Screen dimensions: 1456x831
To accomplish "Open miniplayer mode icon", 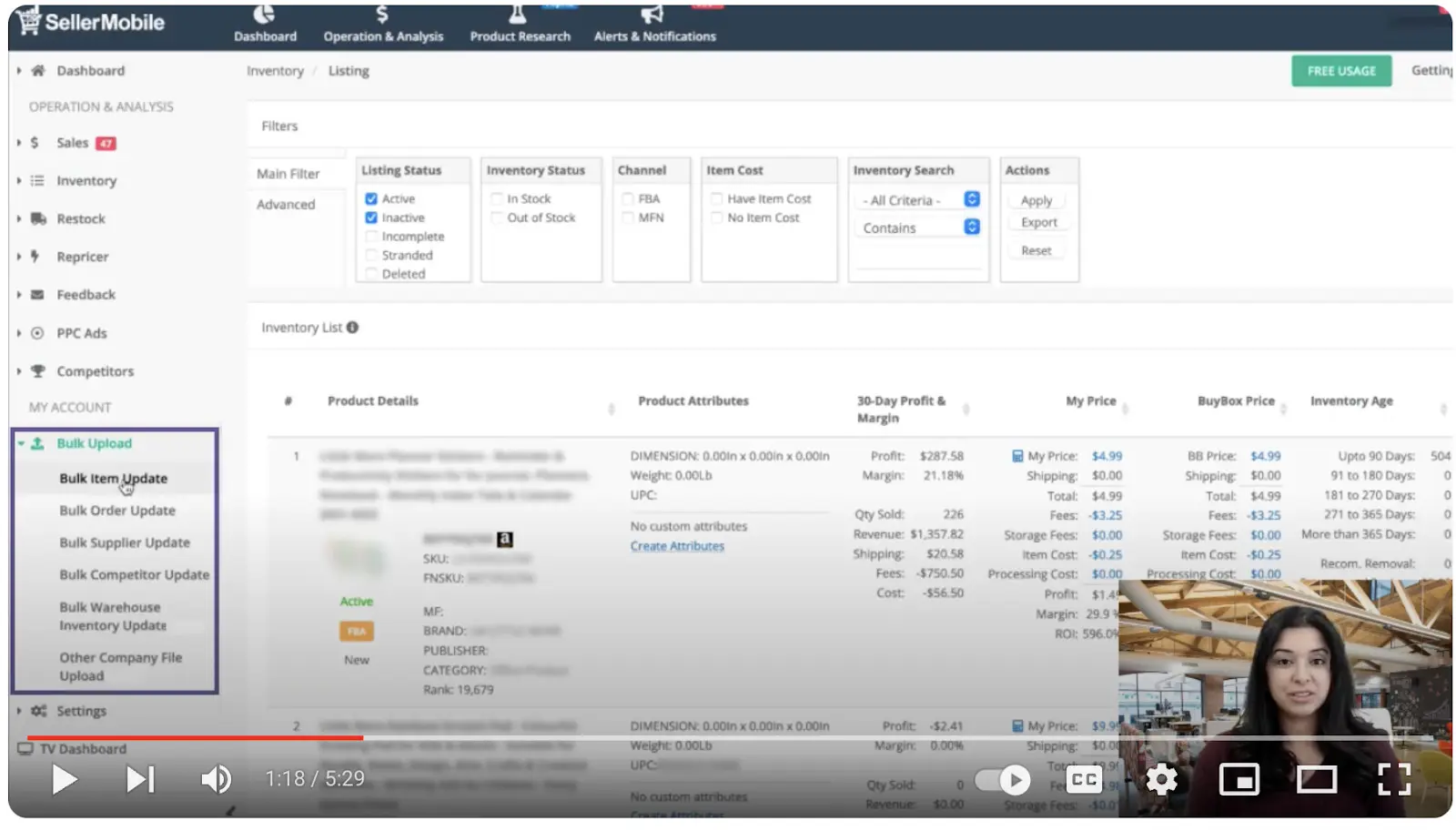I will [x=1239, y=780].
